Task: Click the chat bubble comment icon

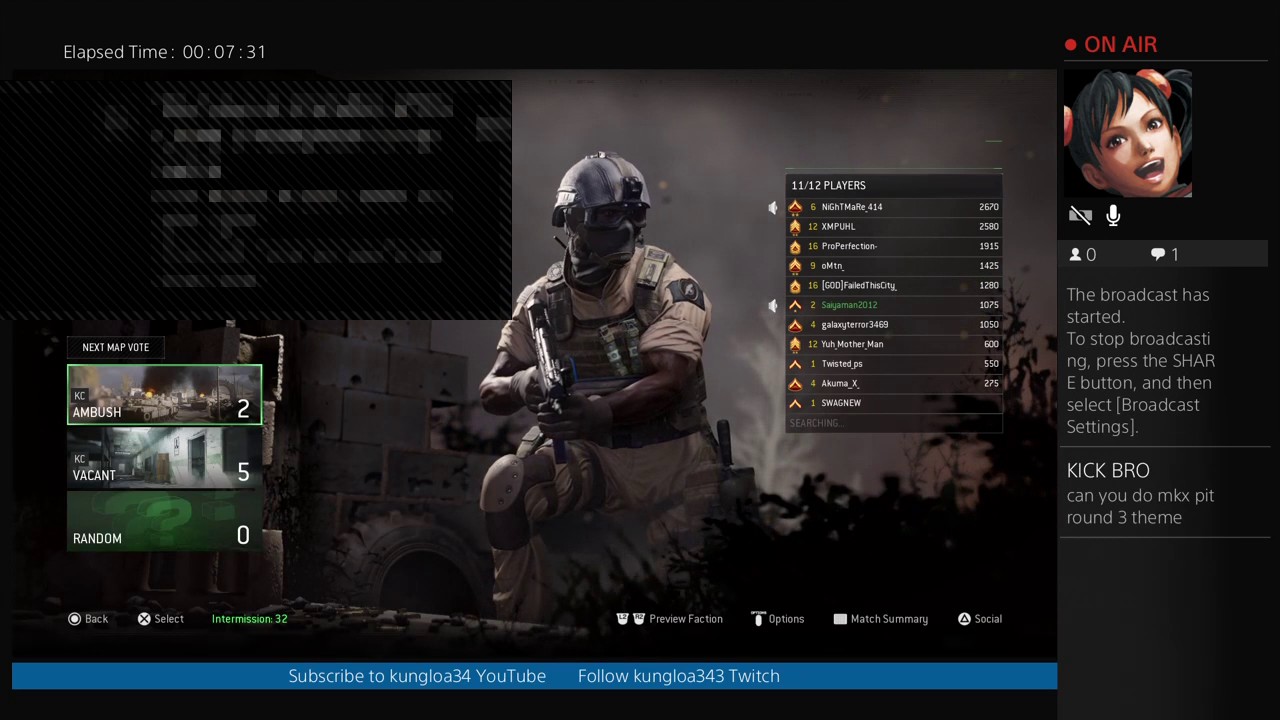Action: tap(1157, 254)
